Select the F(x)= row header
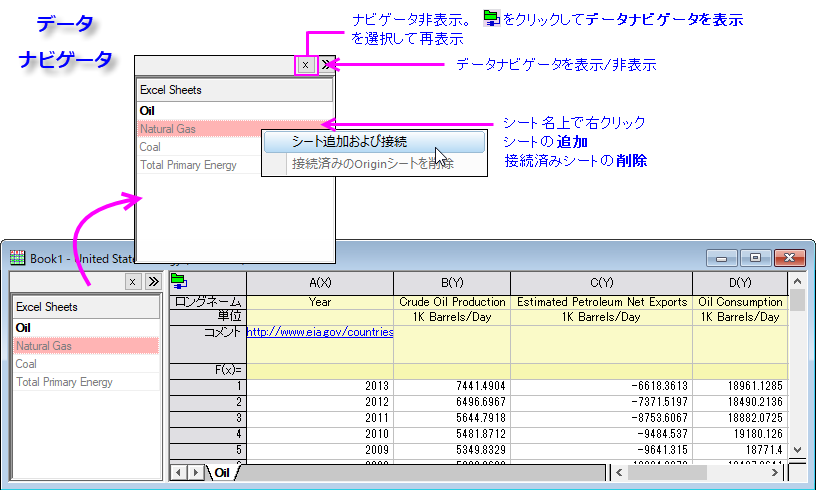Image resolution: width=816 pixels, height=490 pixels. tap(208, 370)
